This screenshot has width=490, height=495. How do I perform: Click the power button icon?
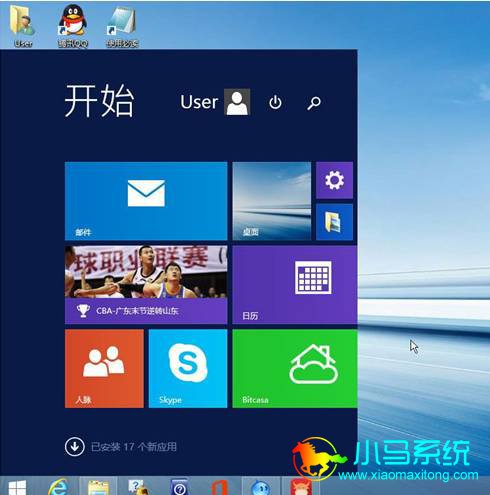click(275, 102)
